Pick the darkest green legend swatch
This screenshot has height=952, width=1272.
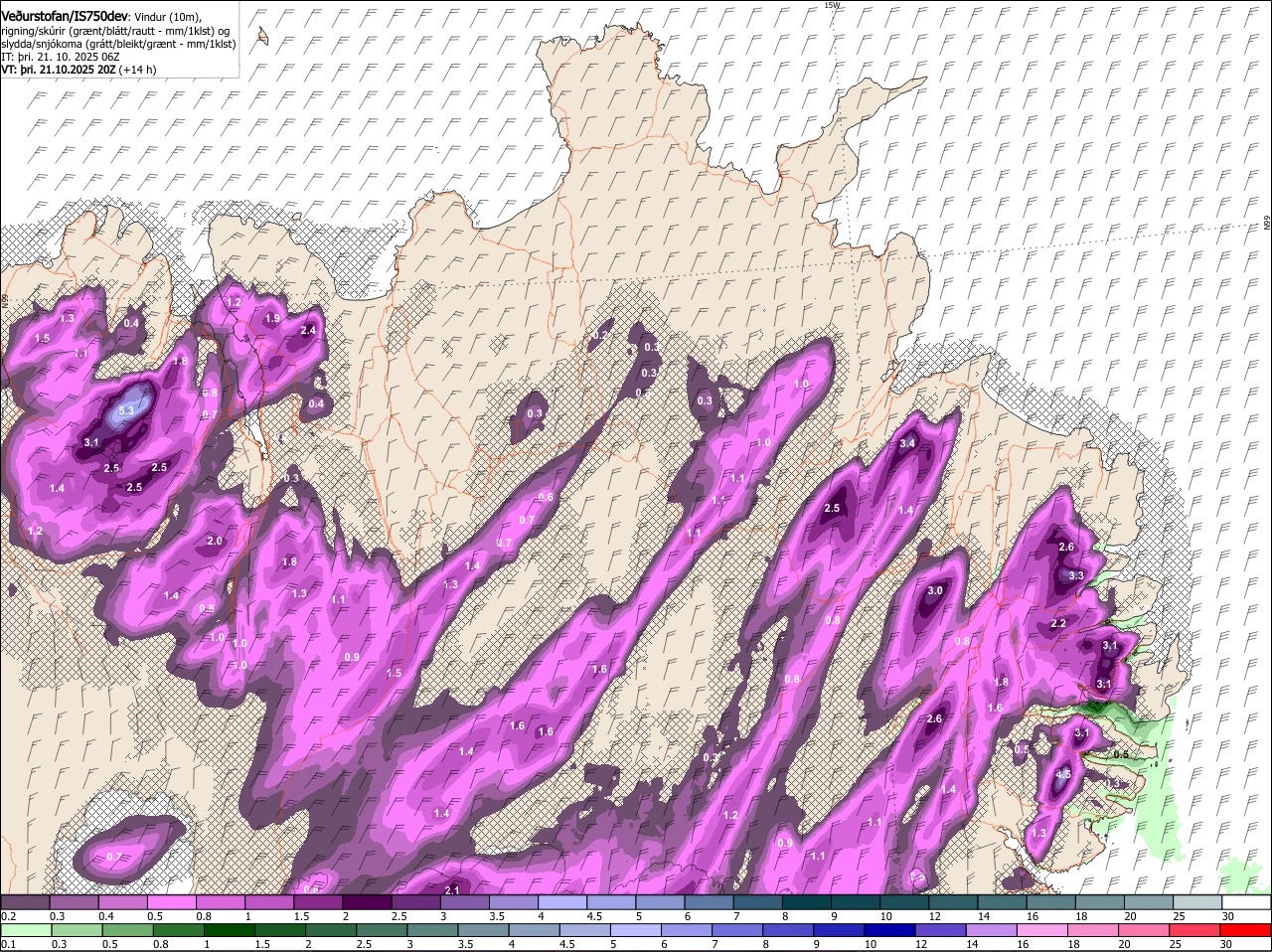[x=229, y=930]
